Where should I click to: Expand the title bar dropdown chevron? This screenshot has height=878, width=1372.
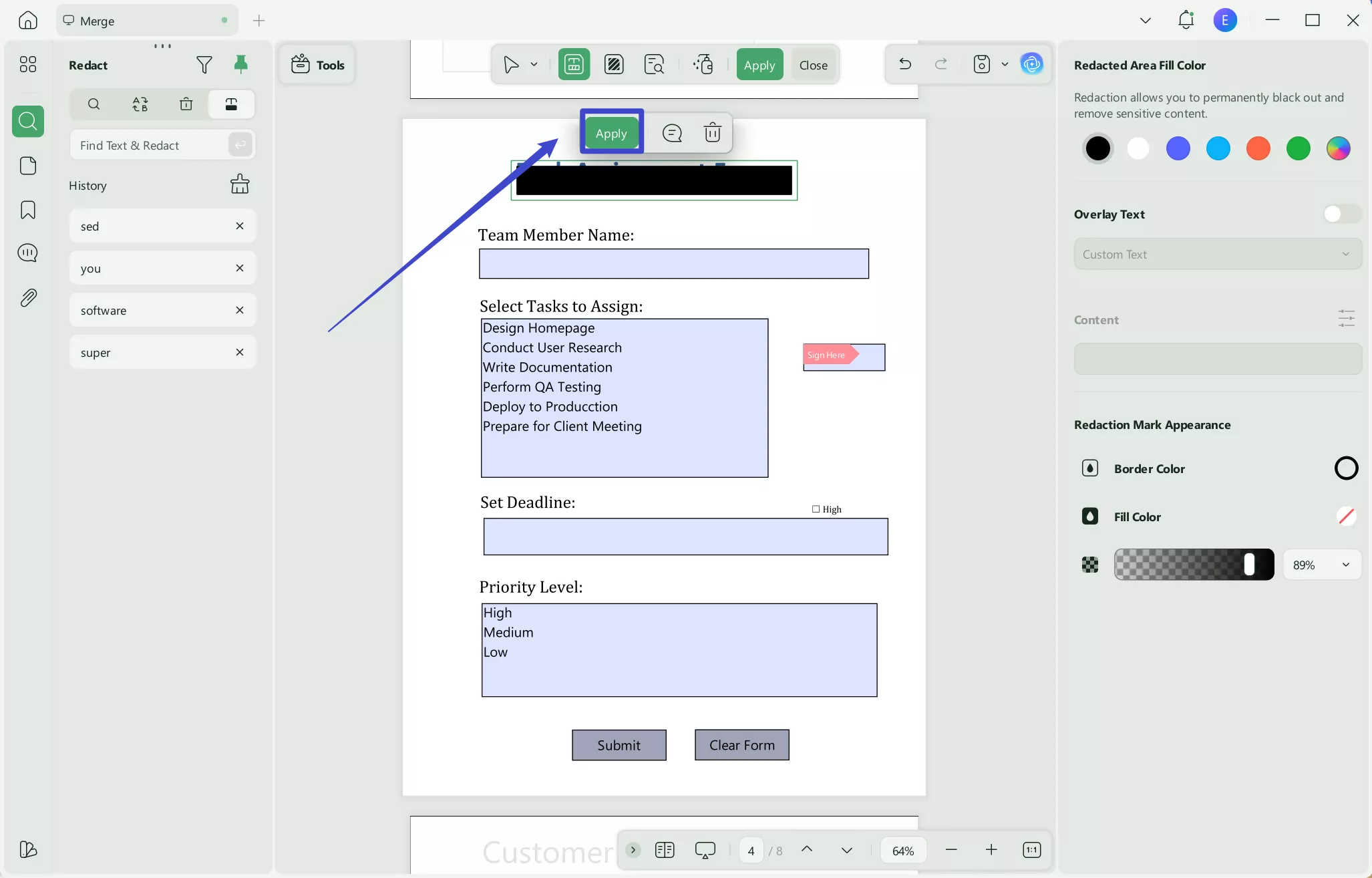point(1146,21)
